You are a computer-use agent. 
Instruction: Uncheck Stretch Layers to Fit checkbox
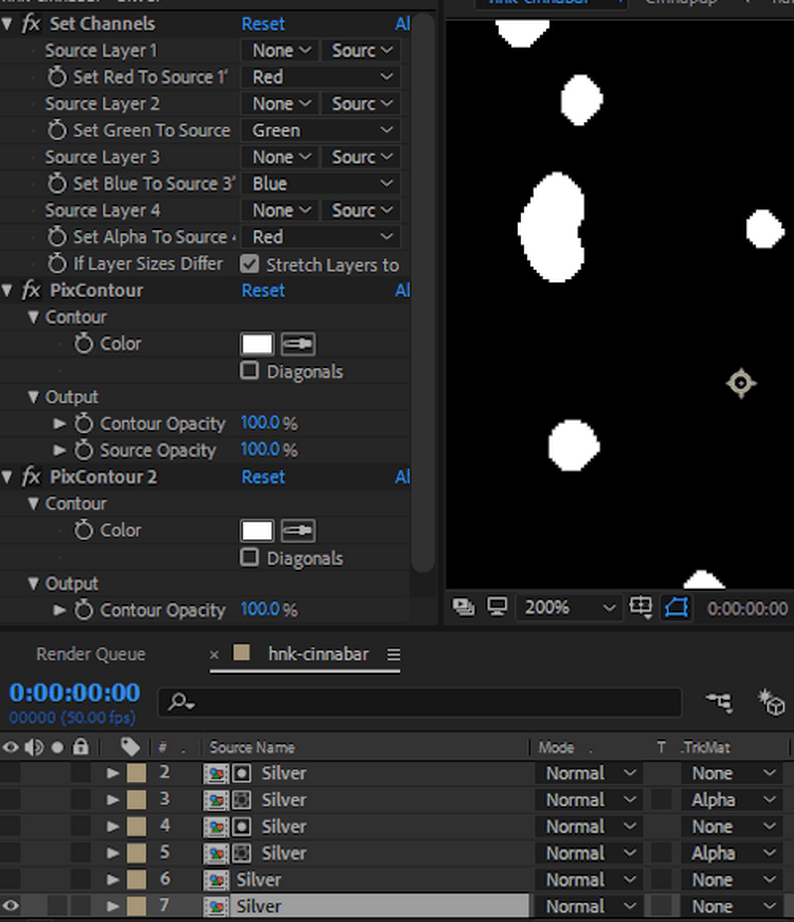point(250,265)
